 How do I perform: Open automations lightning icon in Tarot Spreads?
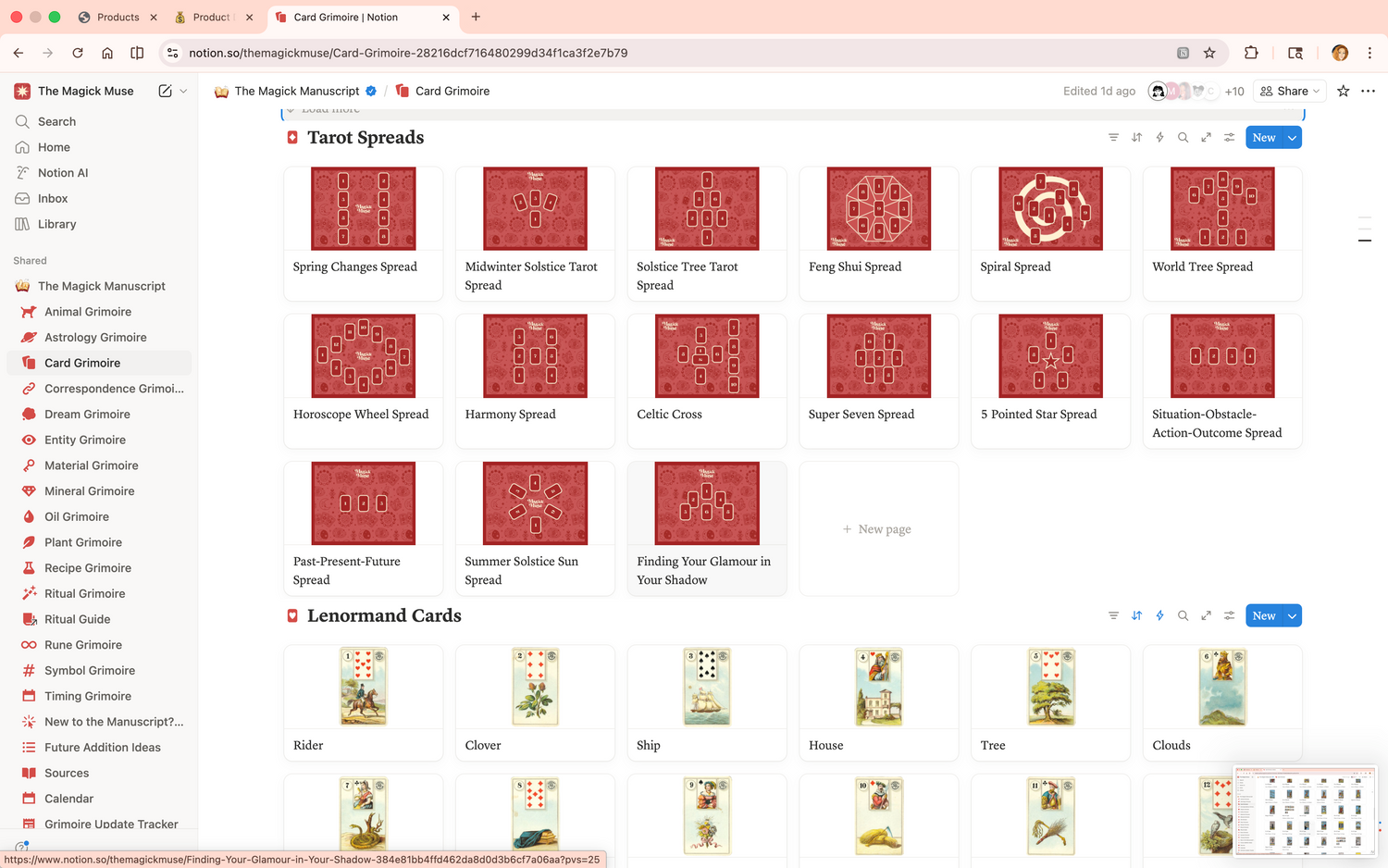tap(1159, 137)
